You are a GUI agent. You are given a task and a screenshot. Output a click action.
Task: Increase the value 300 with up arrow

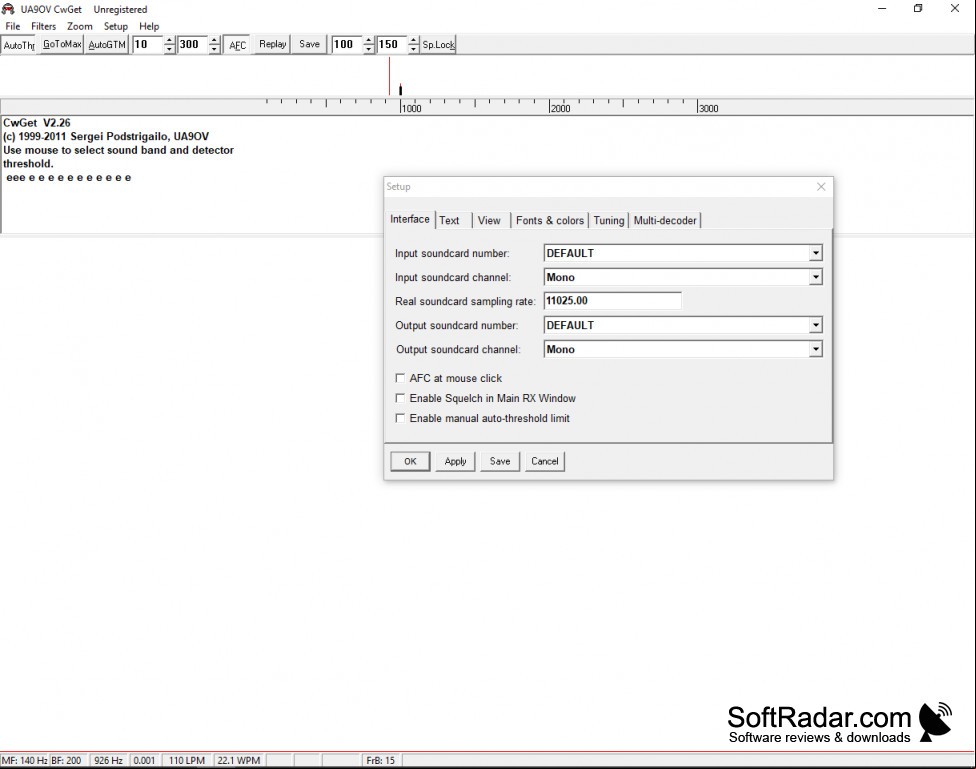tap(215, 40)
